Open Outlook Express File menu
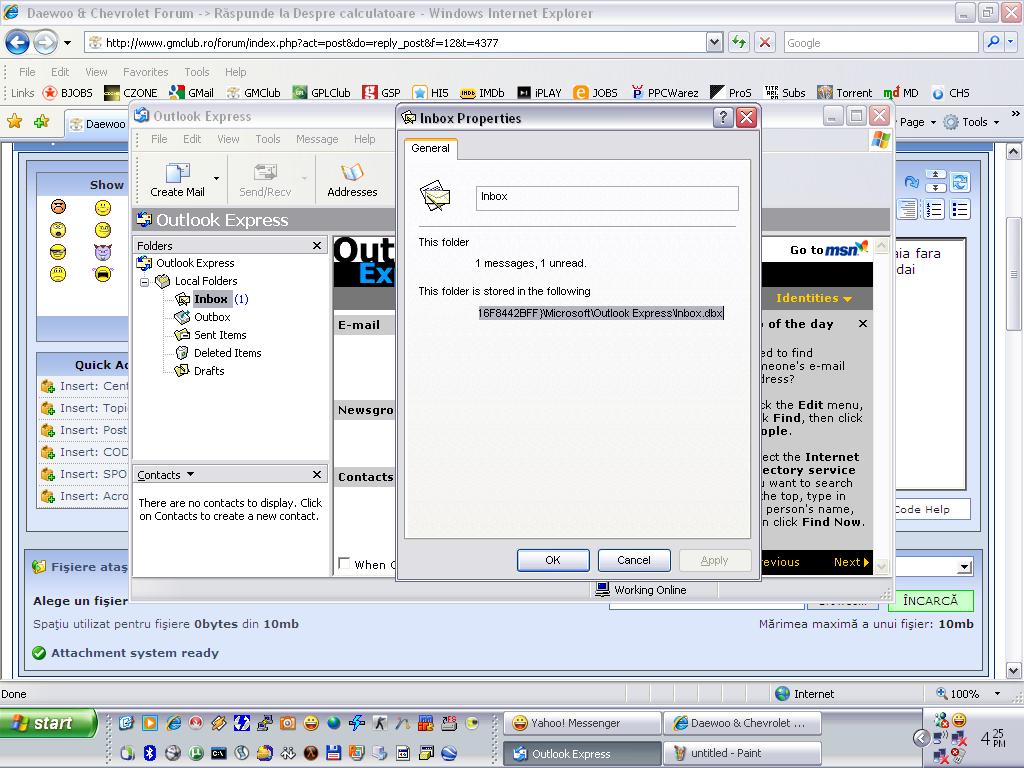 159,139
